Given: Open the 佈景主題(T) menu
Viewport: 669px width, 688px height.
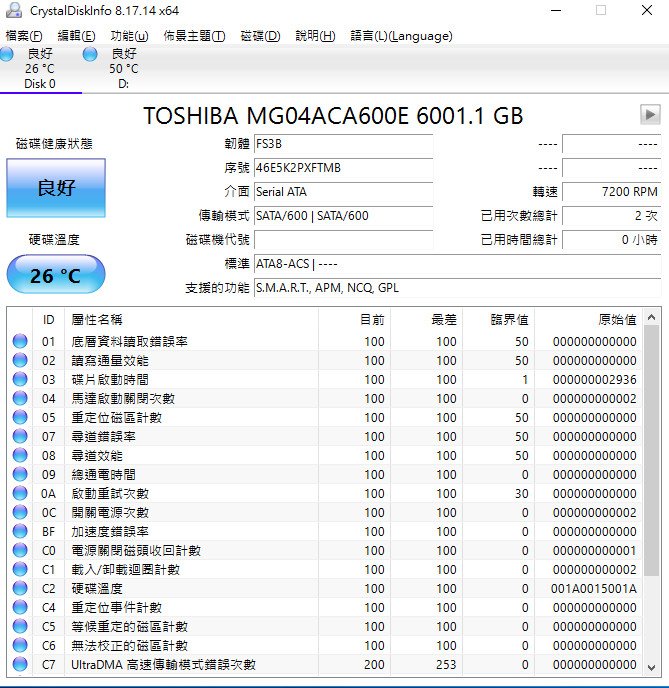Looking at the screenshot, I should [x=194, y=36].
